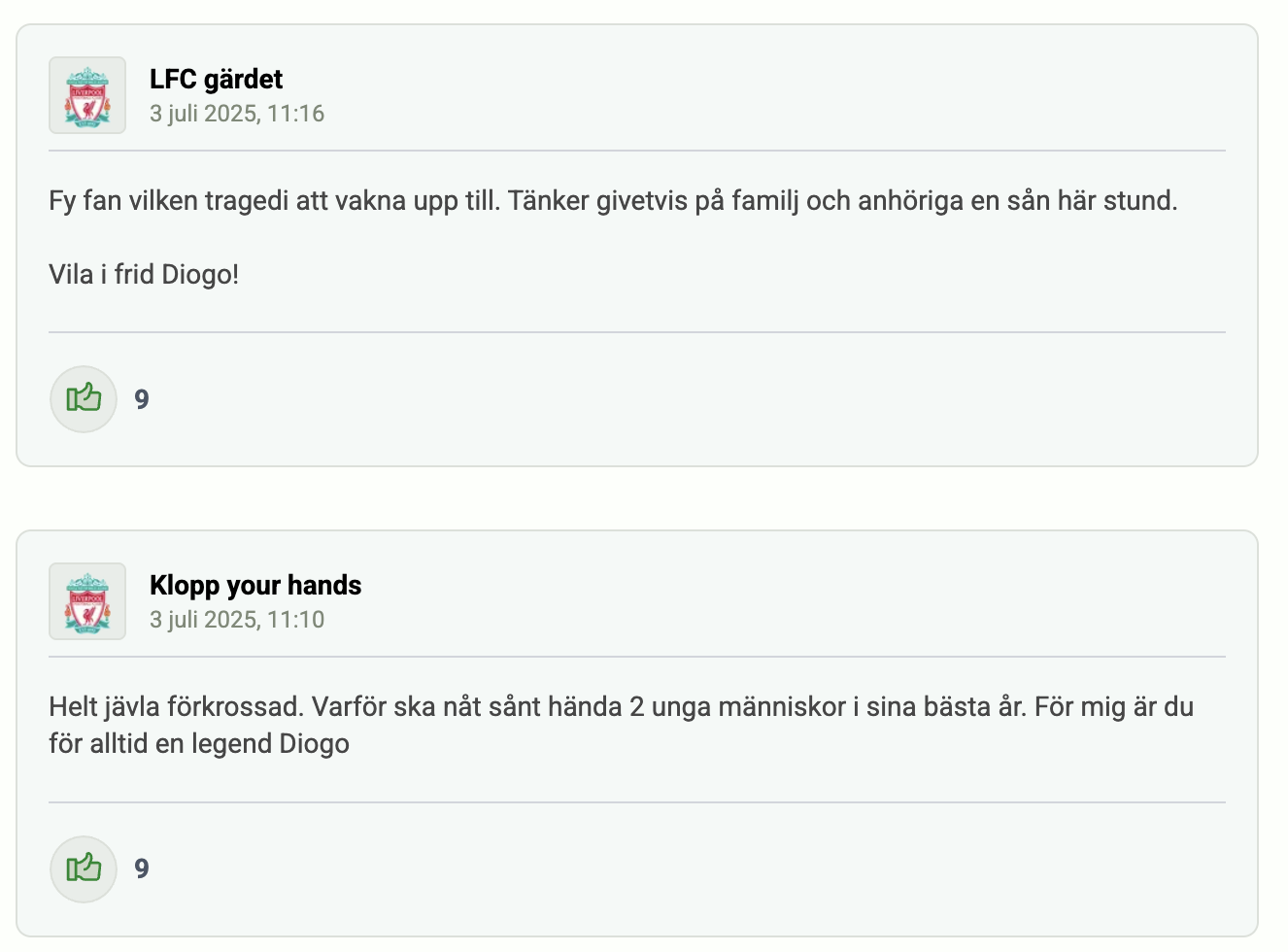1288x952 pixels.
Task: Click the "för alltid en legend Diogo" line
Action: click(199, 744)
